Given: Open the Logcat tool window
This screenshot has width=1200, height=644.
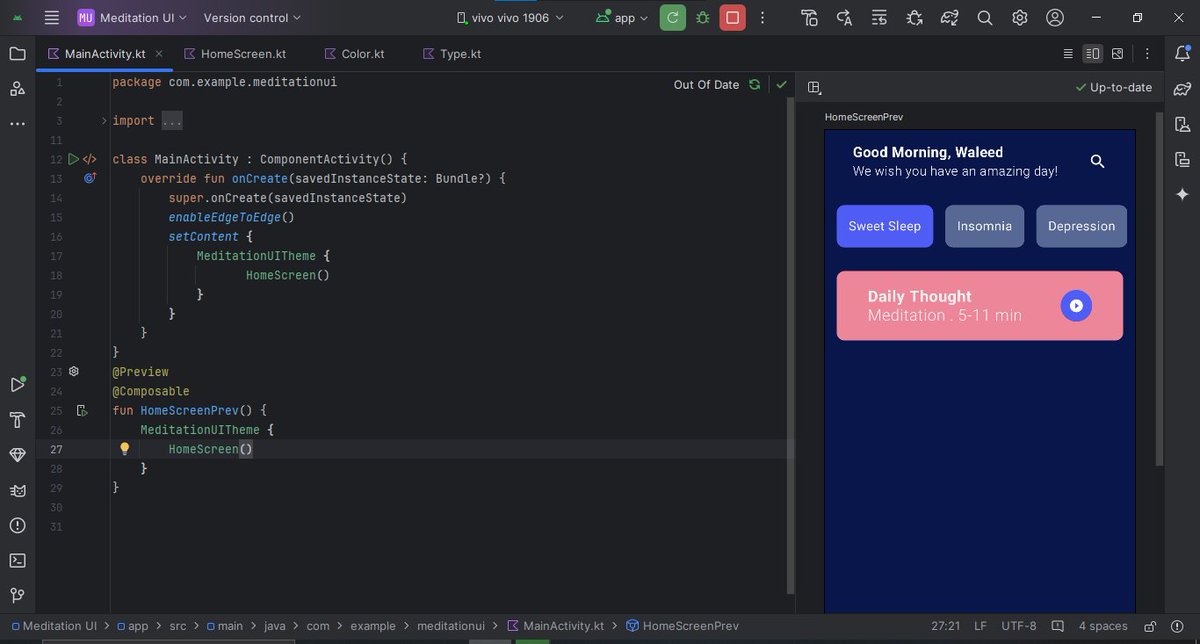Looking at the screenshot, I should tap(17, 490).
